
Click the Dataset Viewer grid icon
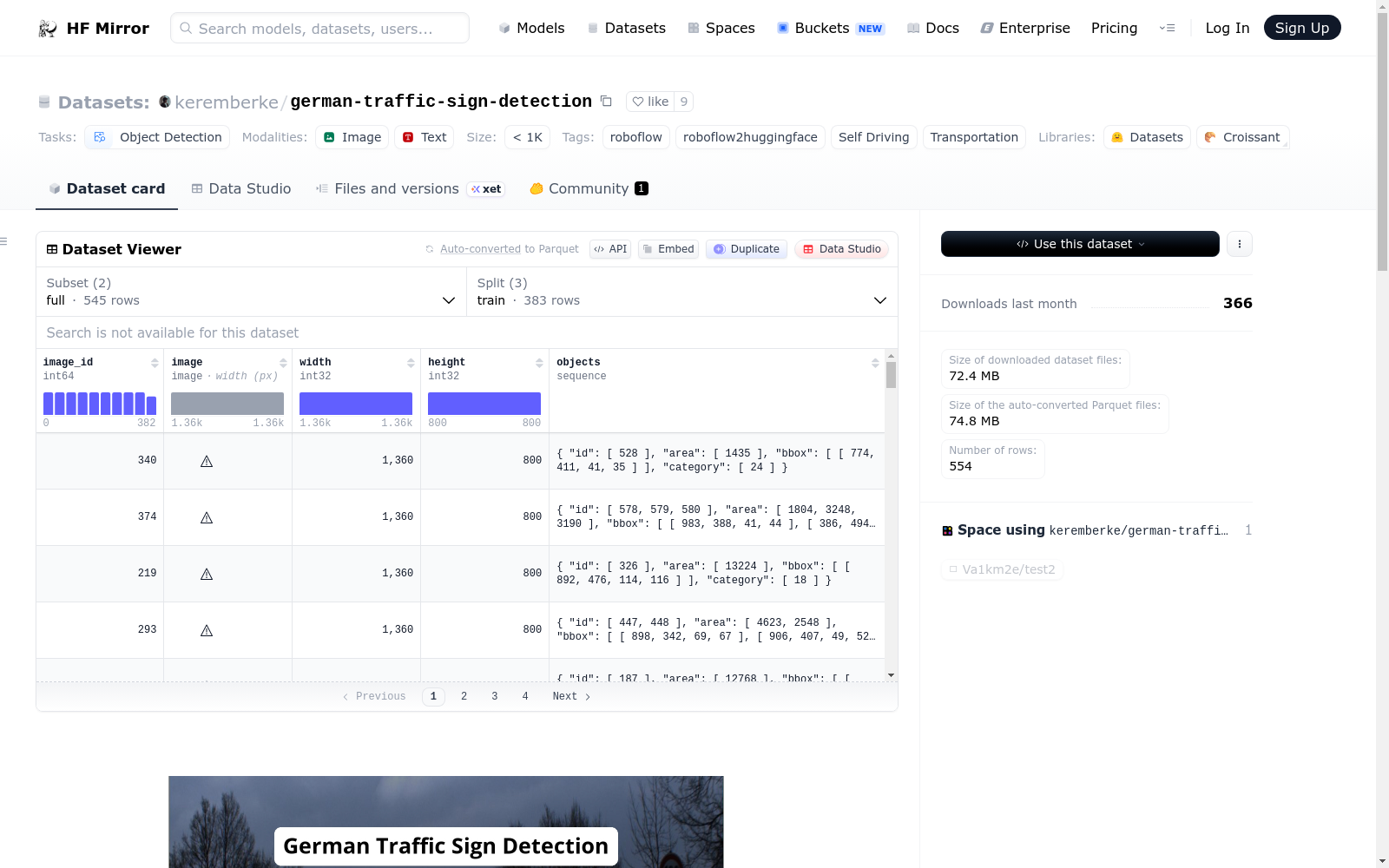click(x=52, y=249)
